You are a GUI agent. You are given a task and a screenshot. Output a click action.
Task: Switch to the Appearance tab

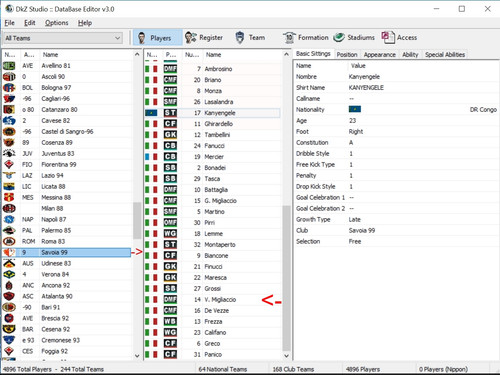[x=380, y=55]
